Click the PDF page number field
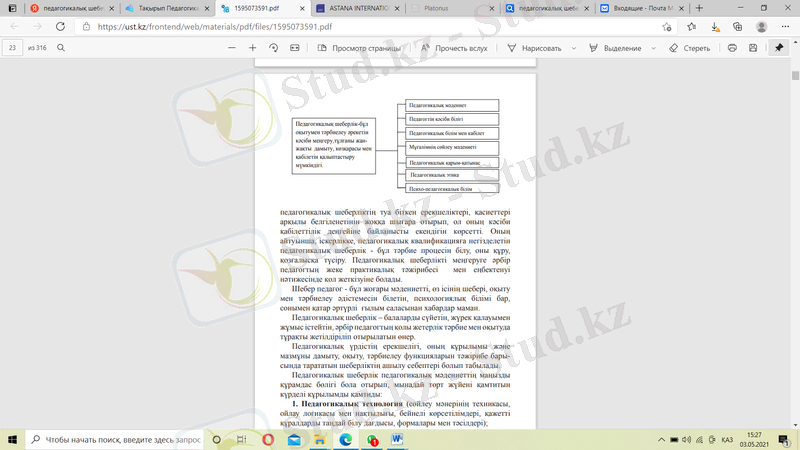 (x=12, y=47)
